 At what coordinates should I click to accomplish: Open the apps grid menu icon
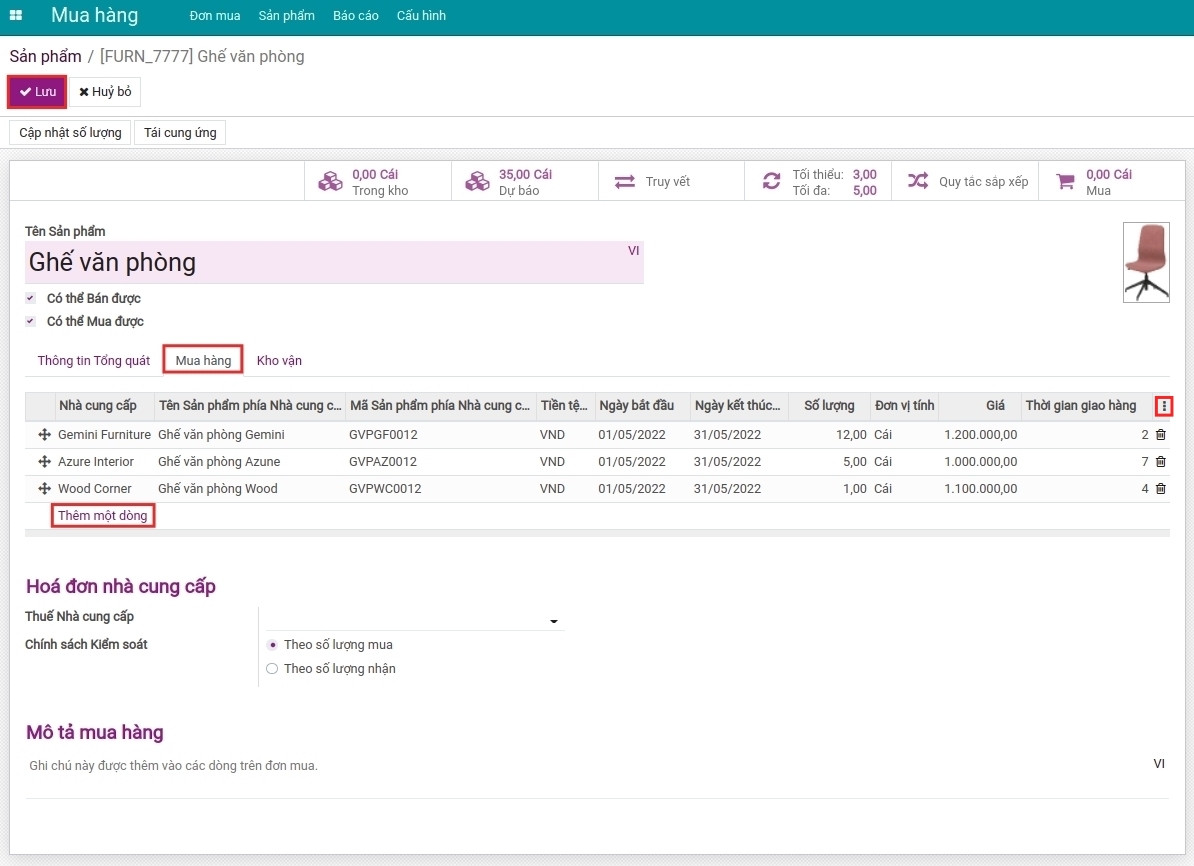pos(16,15)
